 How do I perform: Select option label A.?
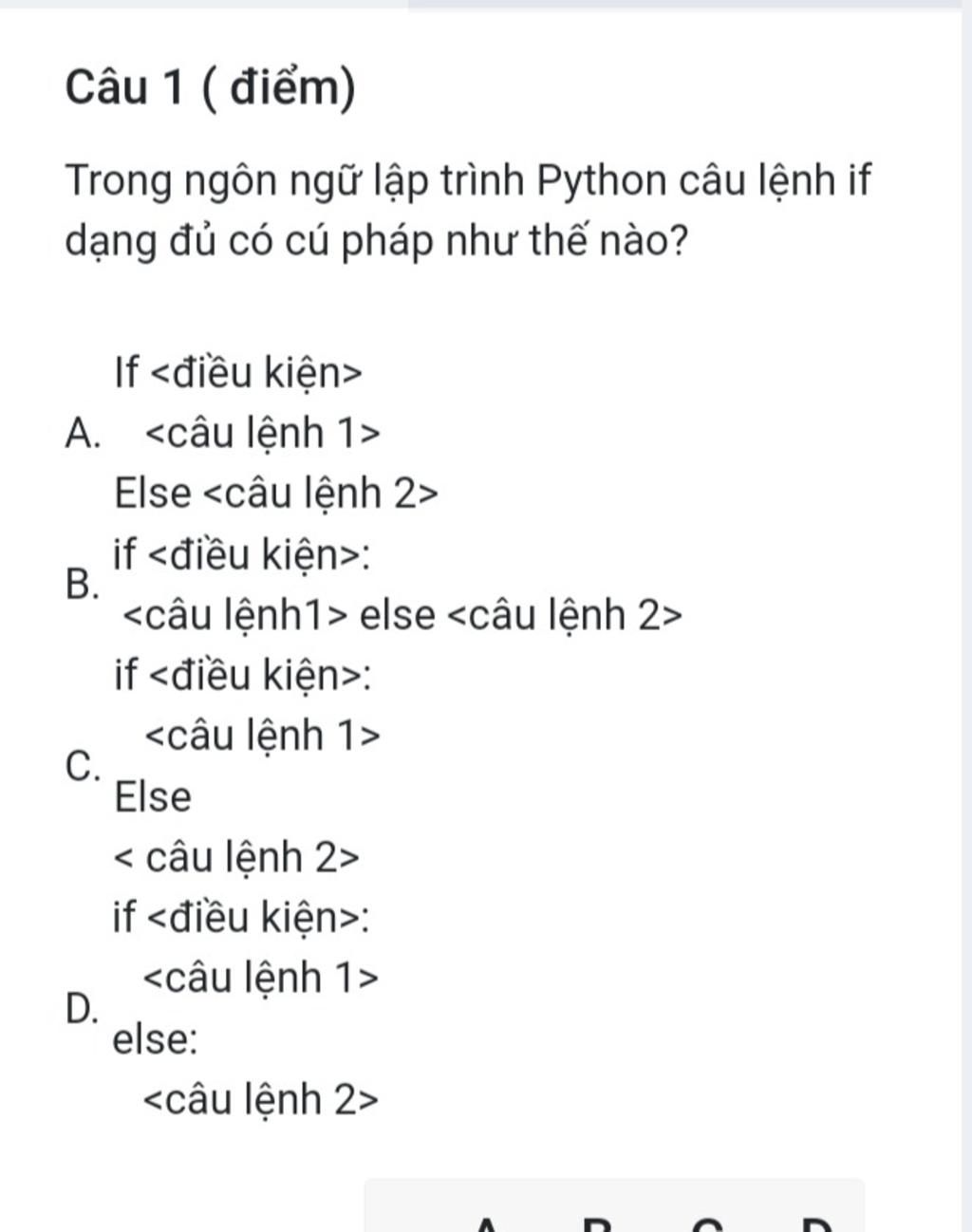83,434
